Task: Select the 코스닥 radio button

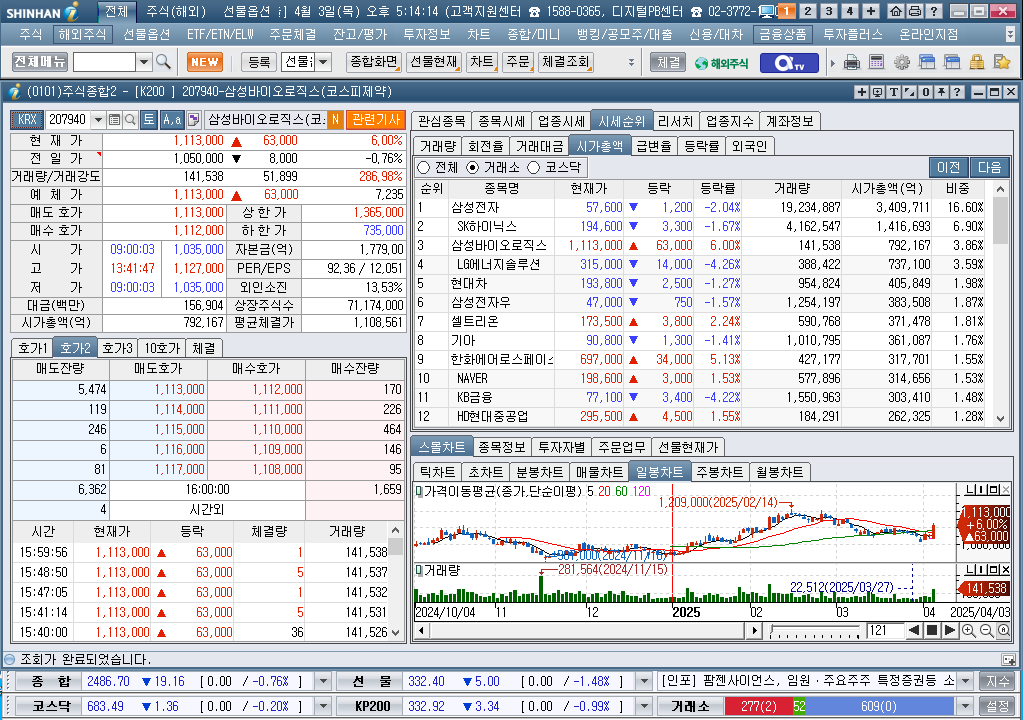Action: coord(534,168)
